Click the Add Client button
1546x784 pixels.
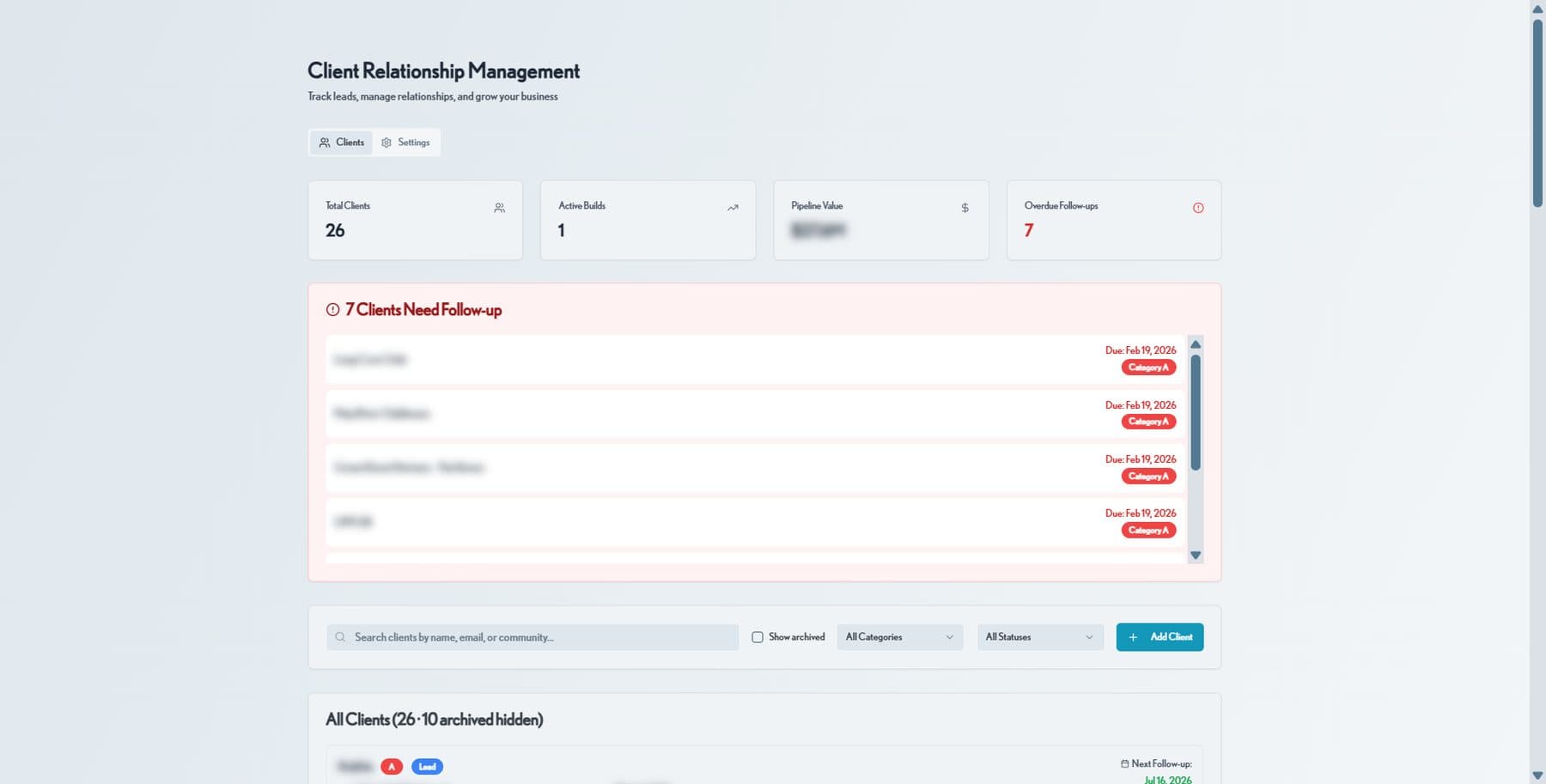1159,637
